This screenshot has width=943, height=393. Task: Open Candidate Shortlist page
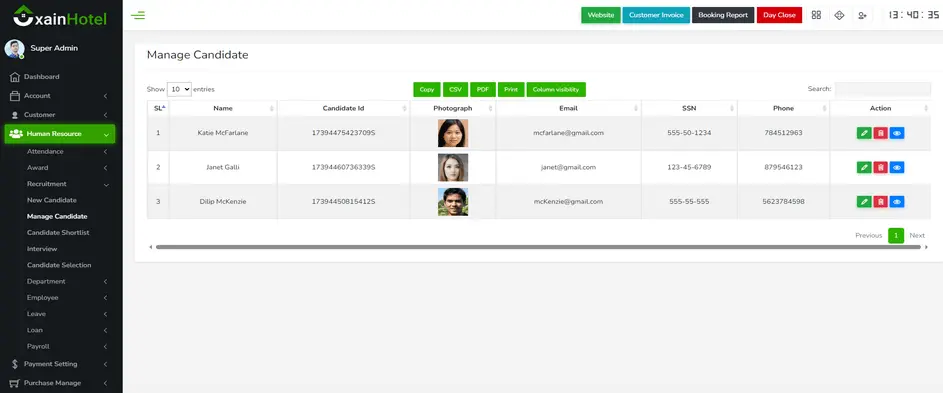(58, 233)
